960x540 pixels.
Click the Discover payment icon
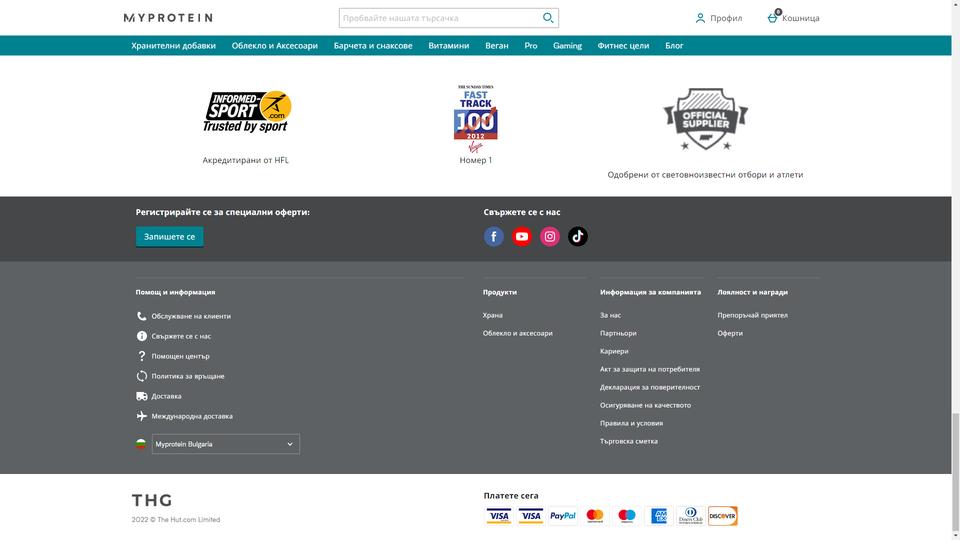tap(722, 516)
